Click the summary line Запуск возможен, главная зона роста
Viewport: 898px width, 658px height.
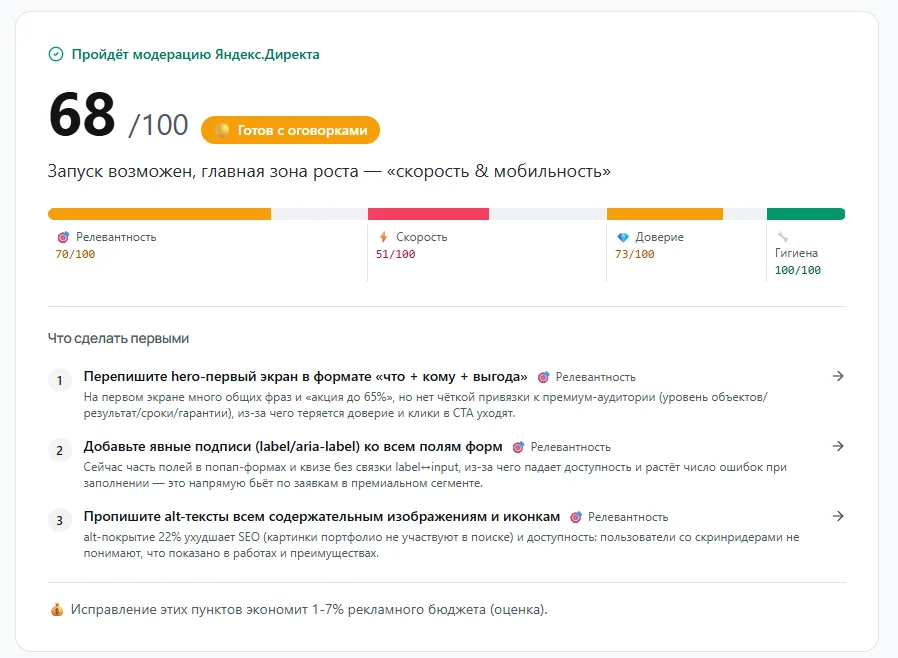point(329,171)
